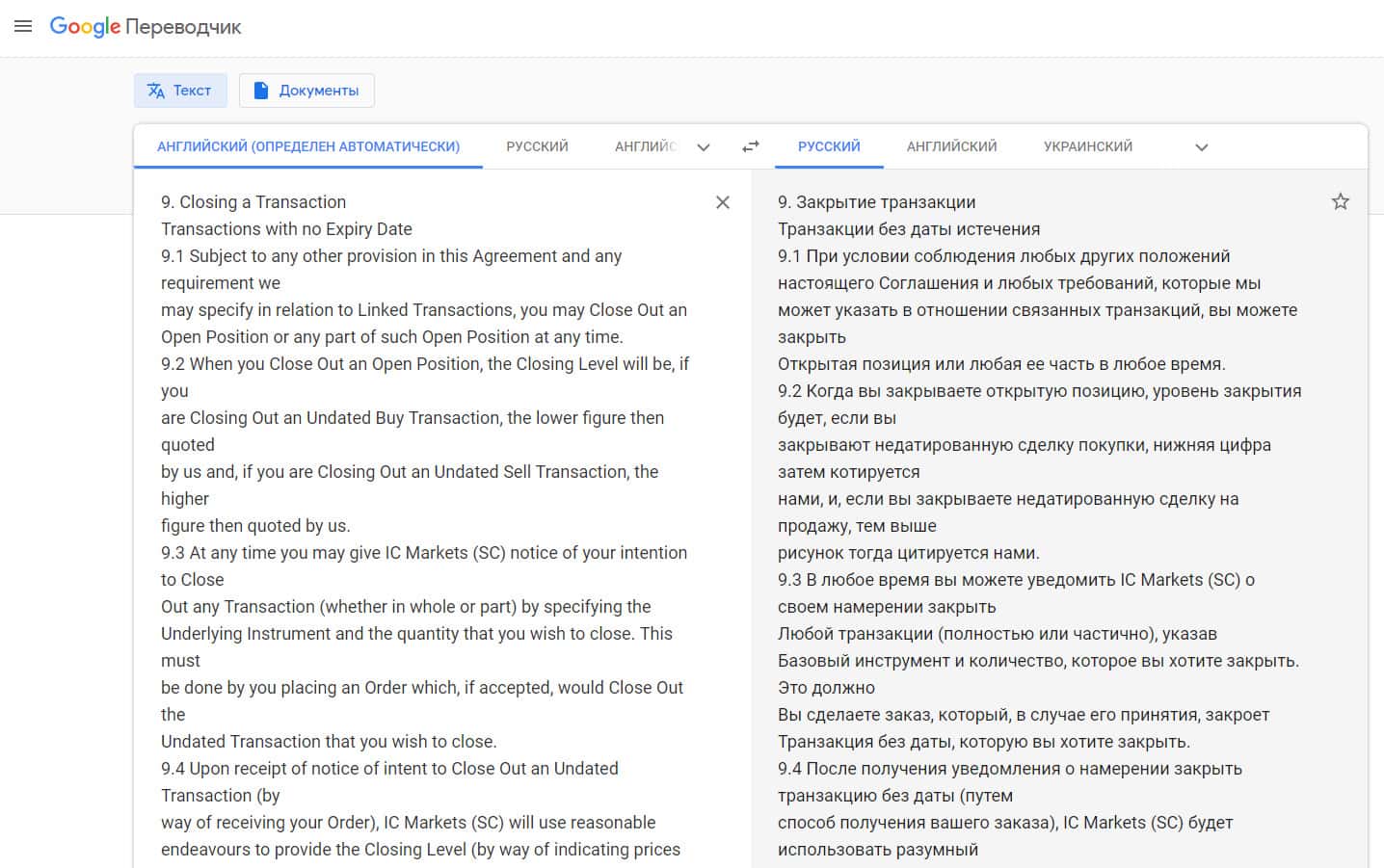The height and width of the screenshot is (868, 1384).
Task: Click the line "Открытая позиция или любая ее часть"
Action: click(x=1001, y=364)
